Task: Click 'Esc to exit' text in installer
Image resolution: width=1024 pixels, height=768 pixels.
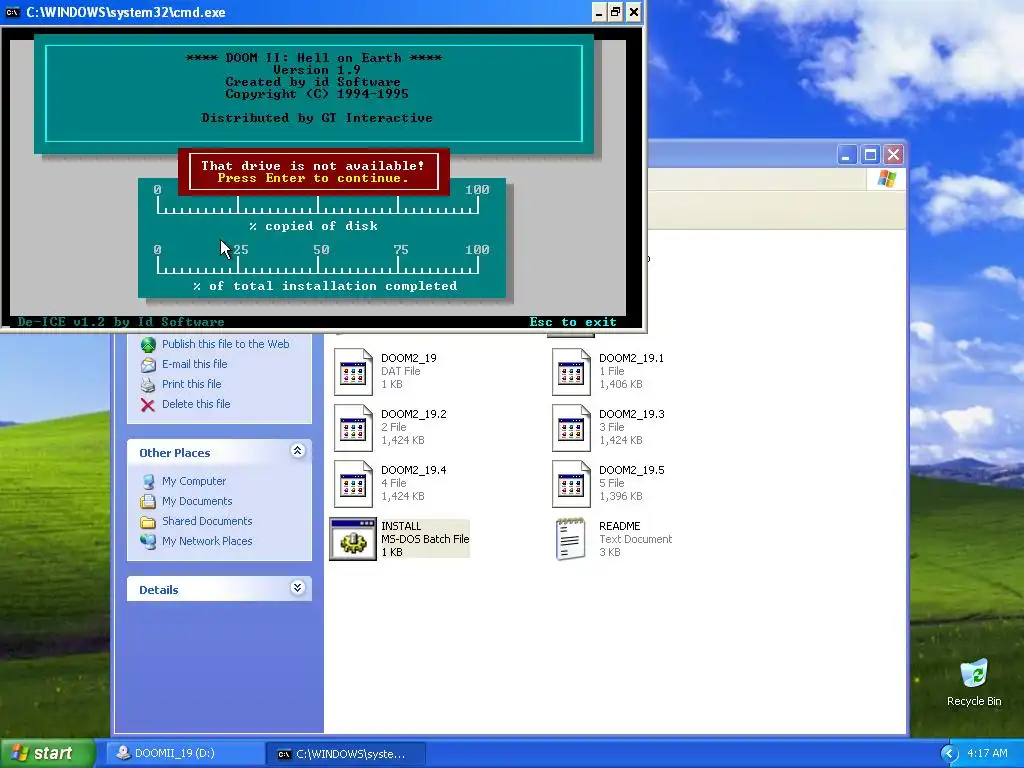Action: click(573, 322)
